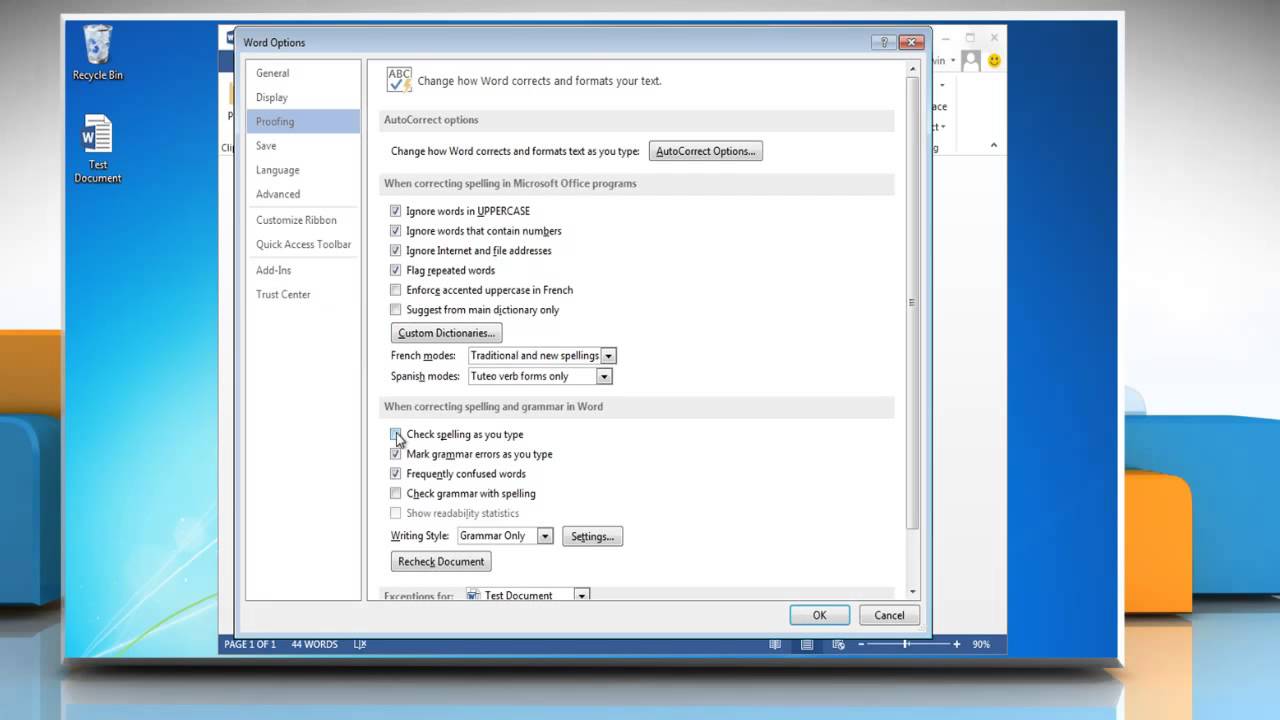Click the zoom in plus in status bar
The width and height of the screenshot is (1280, 720).
click(956, 645)
